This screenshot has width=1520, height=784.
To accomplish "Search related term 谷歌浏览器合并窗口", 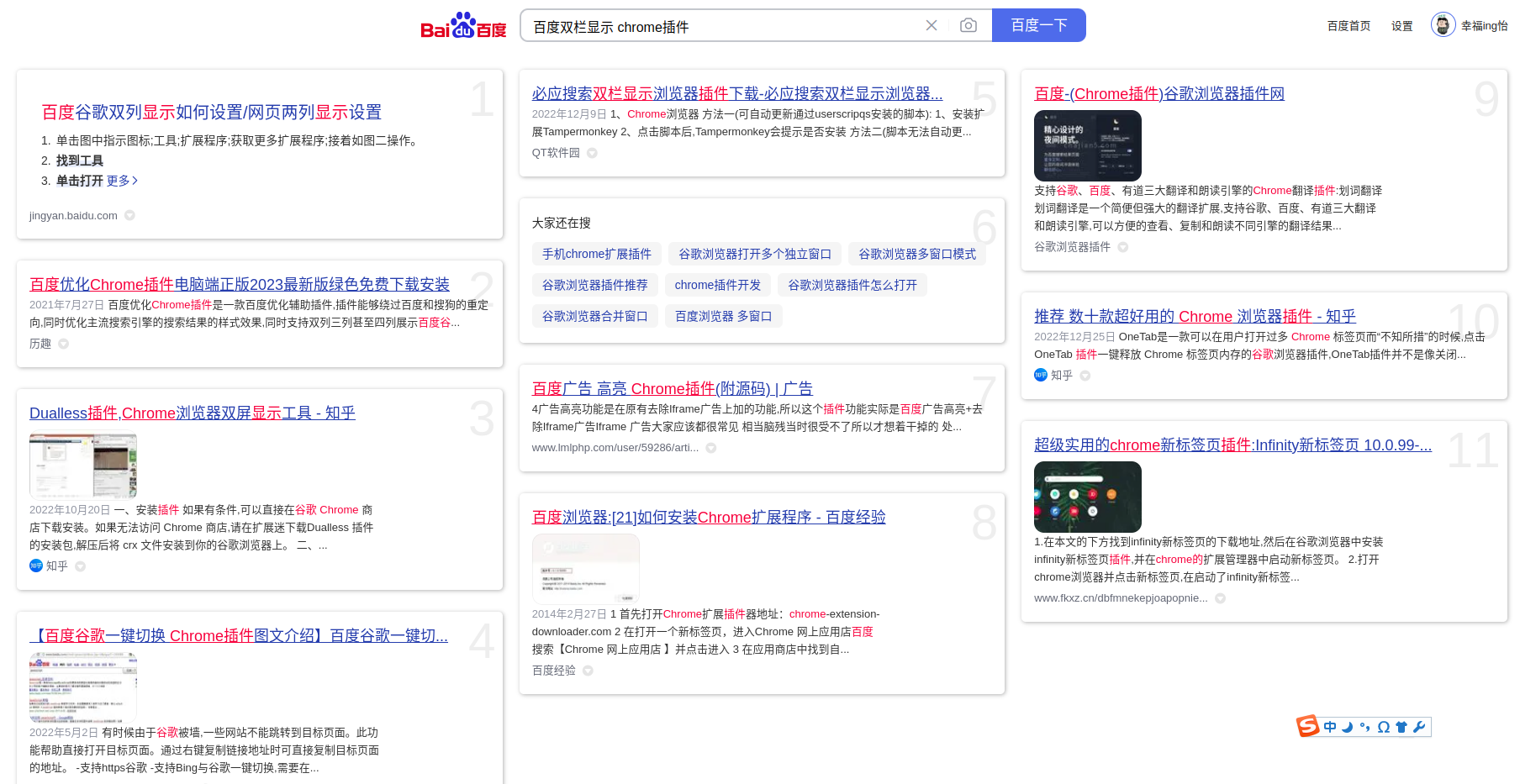I will (595, 316).
